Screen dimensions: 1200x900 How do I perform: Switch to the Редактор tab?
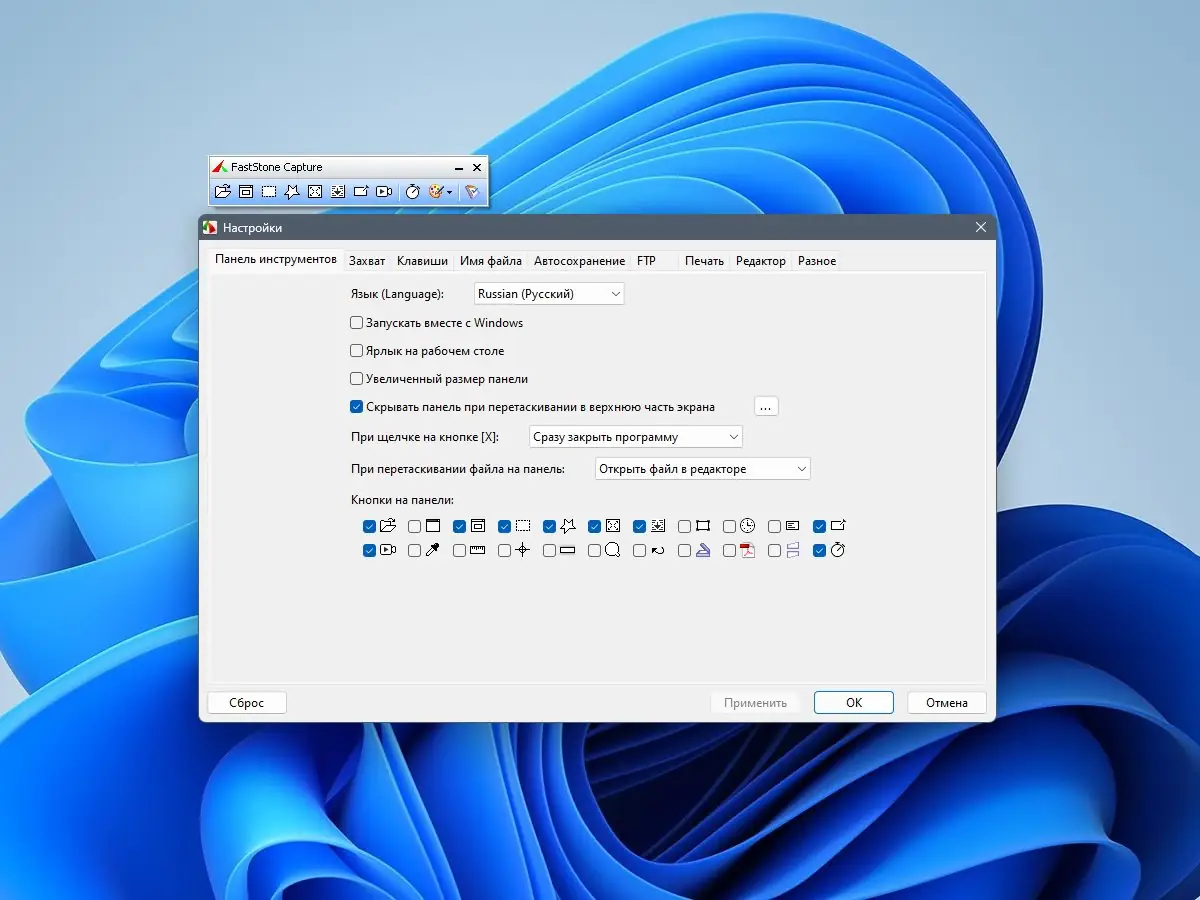[761, 261]
